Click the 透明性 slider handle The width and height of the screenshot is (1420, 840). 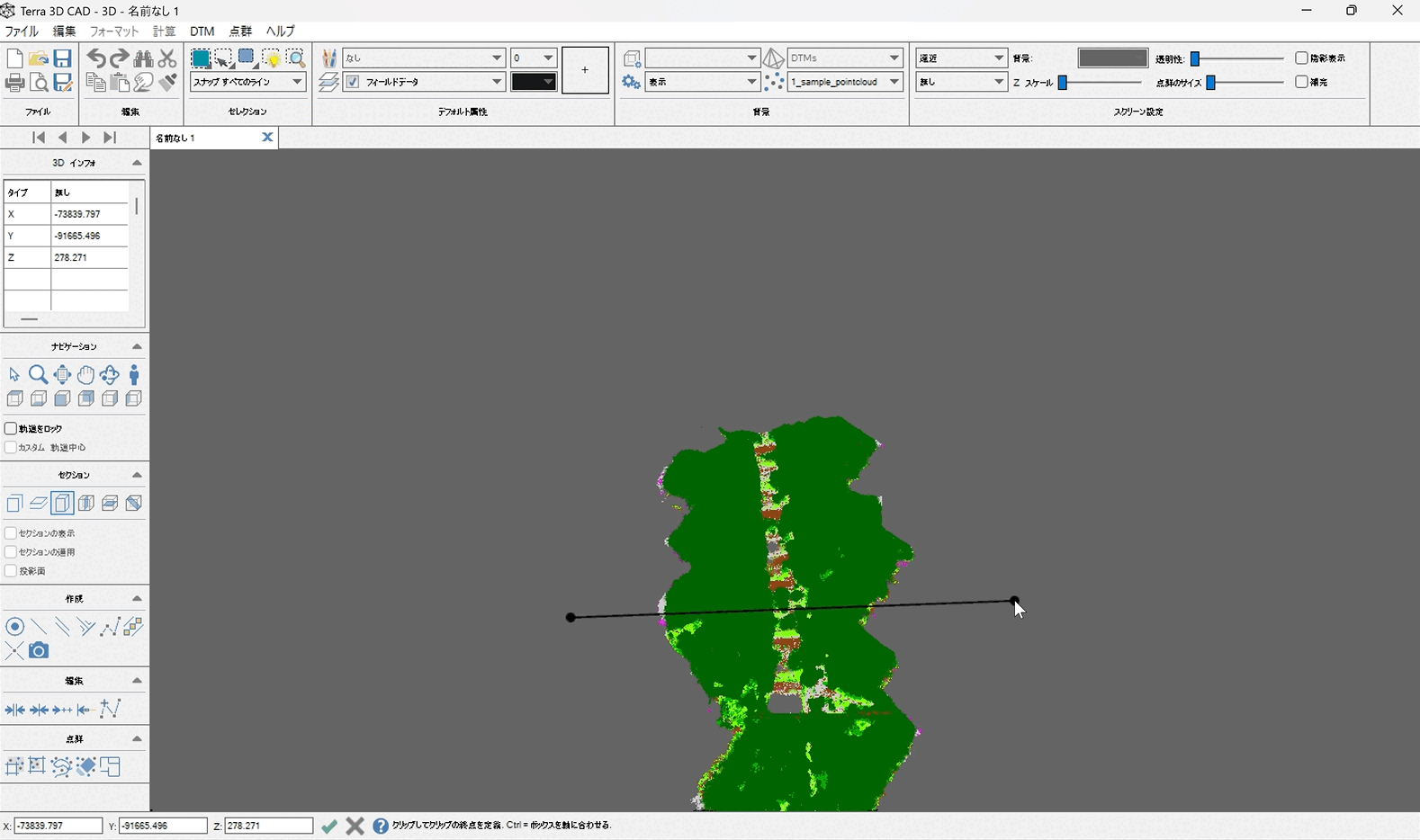point(1195,58)
